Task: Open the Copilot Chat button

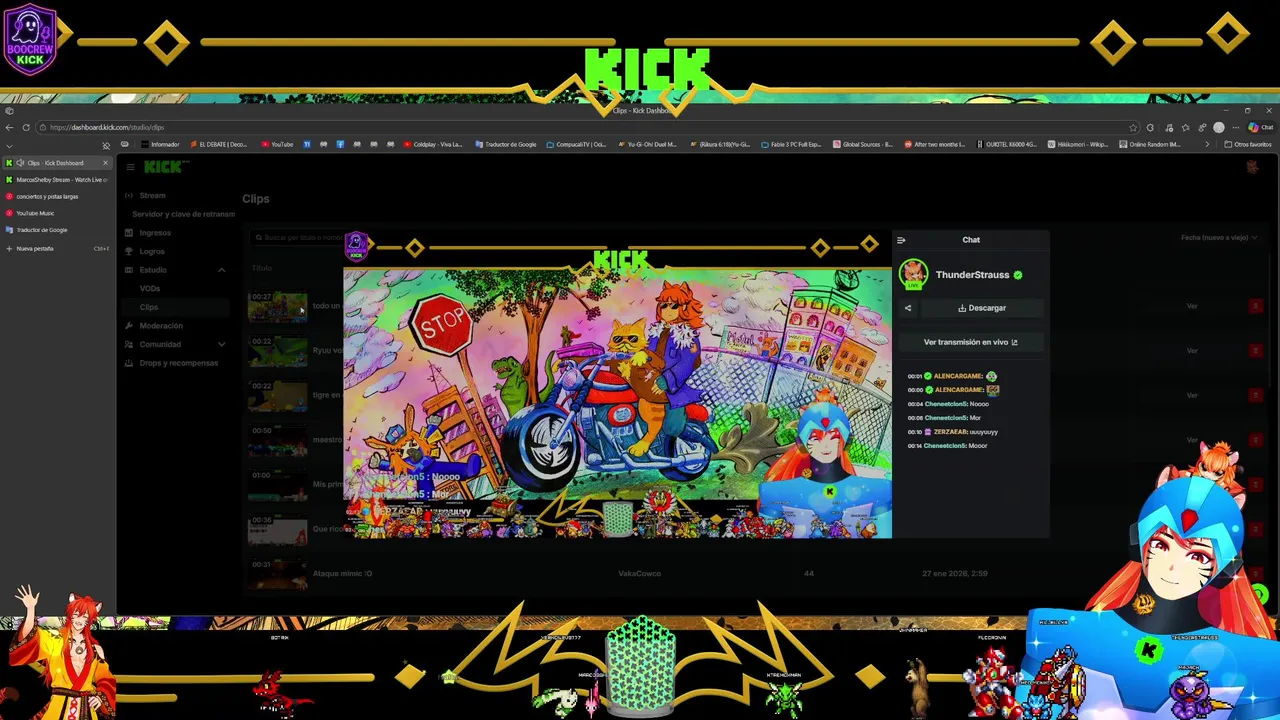Action: [1260, 127]
